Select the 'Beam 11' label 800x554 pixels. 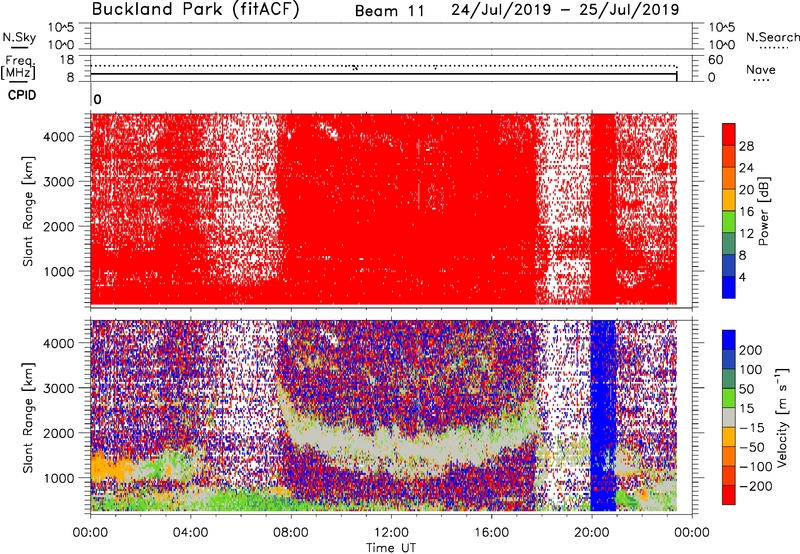[x=390, y=11]
